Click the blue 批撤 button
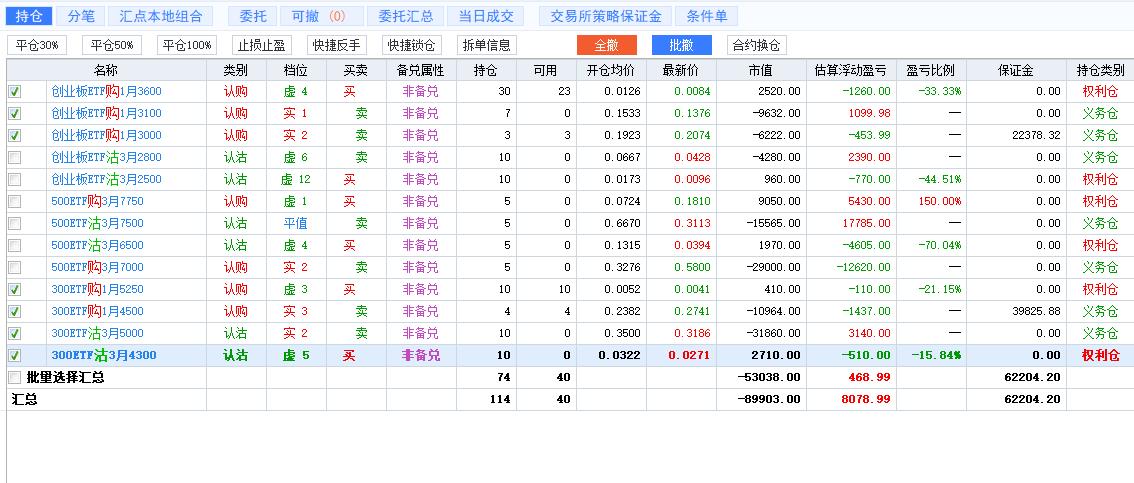The image size is (1134, 483). point(681,45)
